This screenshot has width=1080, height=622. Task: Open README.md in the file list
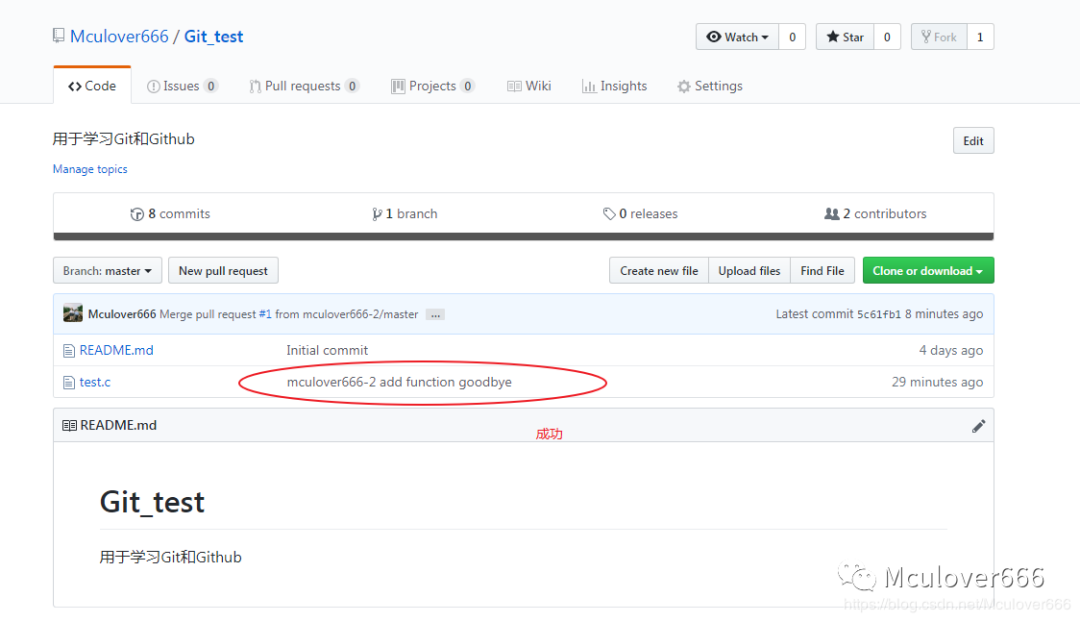pyautogui.click(x=116, y=350)
